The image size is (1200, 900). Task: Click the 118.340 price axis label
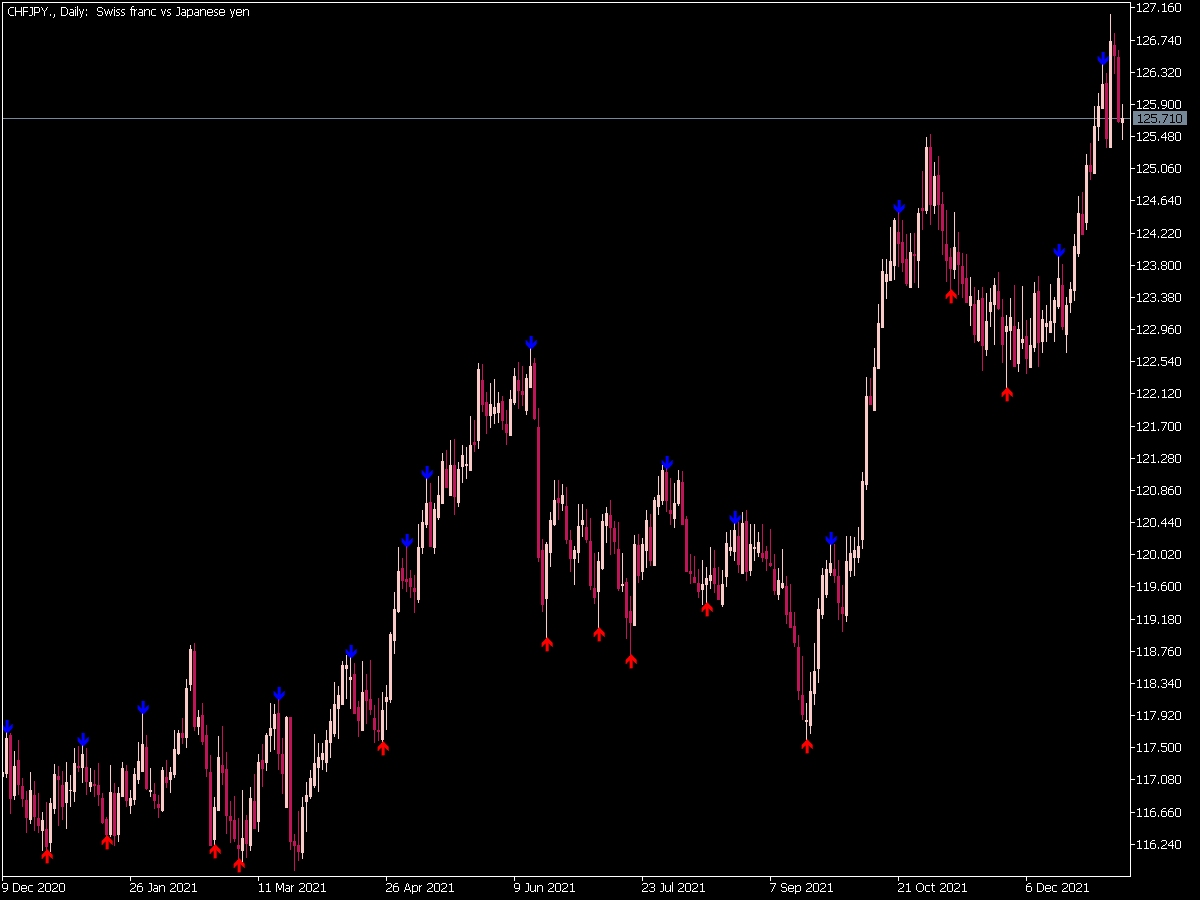(x=1160, y=683)
